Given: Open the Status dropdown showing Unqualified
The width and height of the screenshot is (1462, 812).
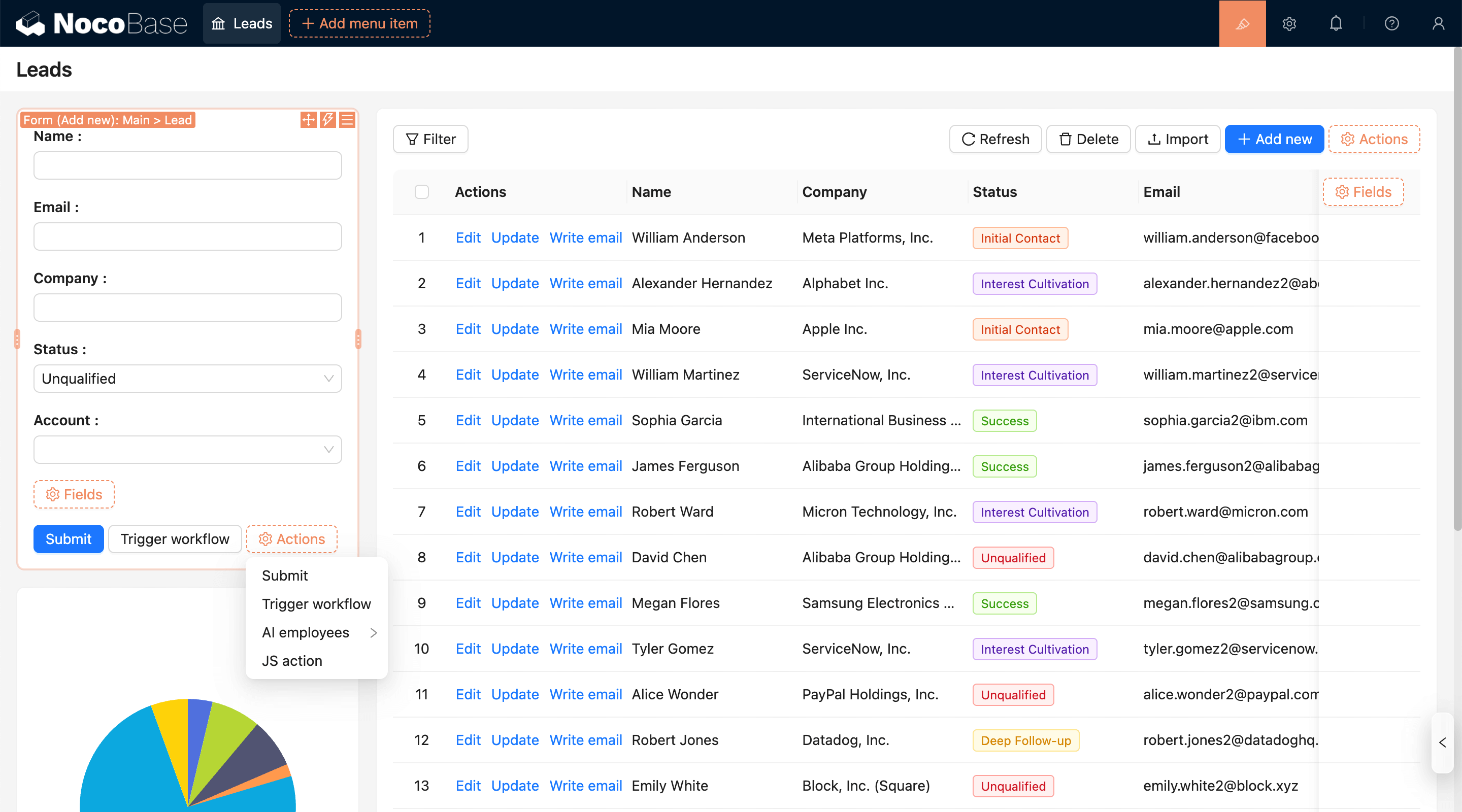Looking at the screenshot, I should pos(187,379).
